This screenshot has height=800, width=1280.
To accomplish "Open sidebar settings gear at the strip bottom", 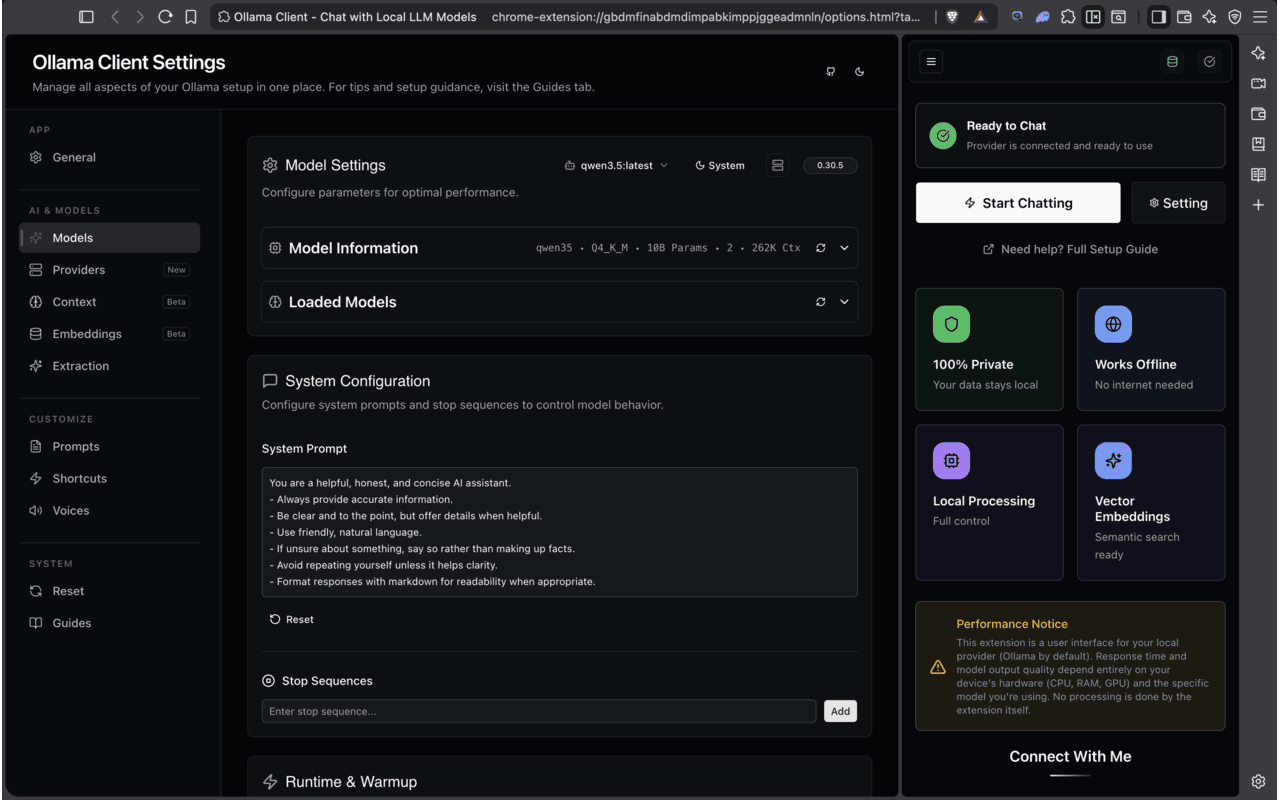I will pyautogui.click(x=1258, y=781).
